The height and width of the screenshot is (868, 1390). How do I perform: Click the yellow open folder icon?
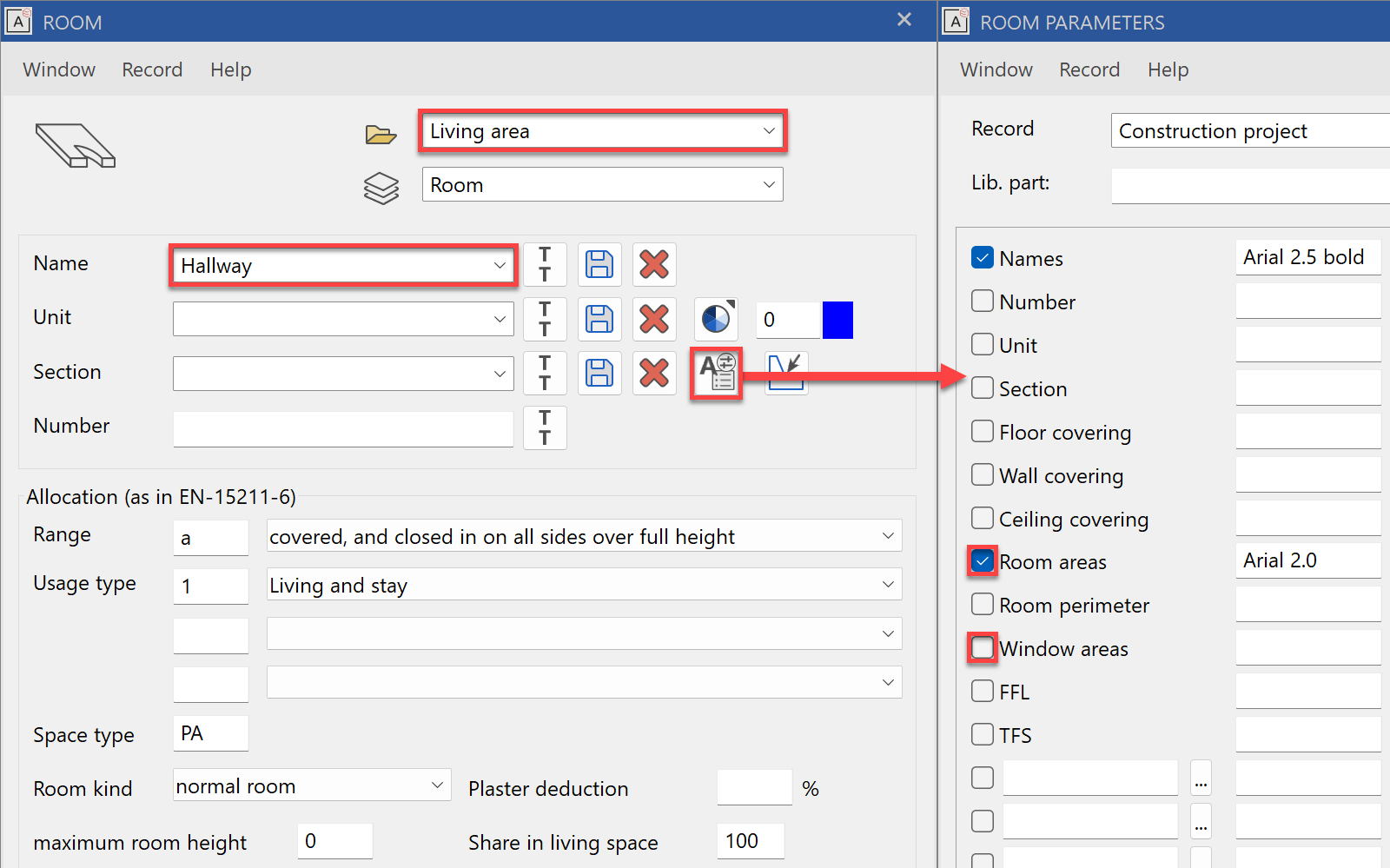pos(381,135)
